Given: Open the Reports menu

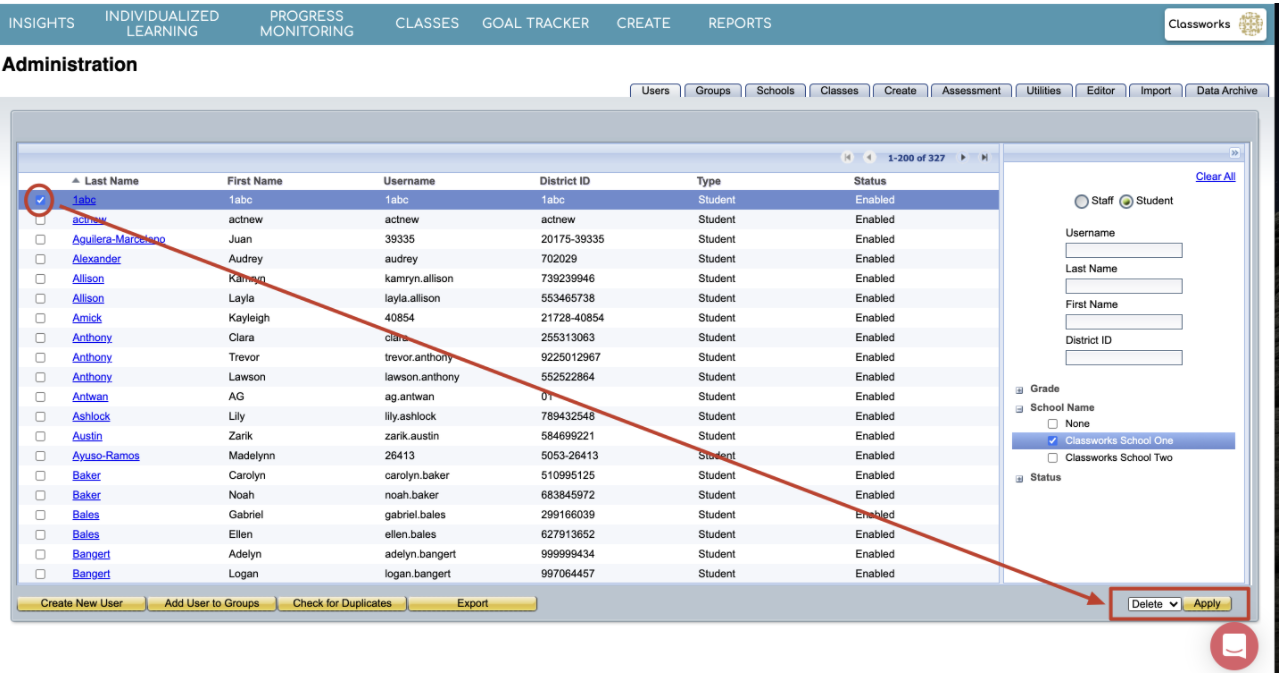Looking at the screenshot, I should [739, 23].
